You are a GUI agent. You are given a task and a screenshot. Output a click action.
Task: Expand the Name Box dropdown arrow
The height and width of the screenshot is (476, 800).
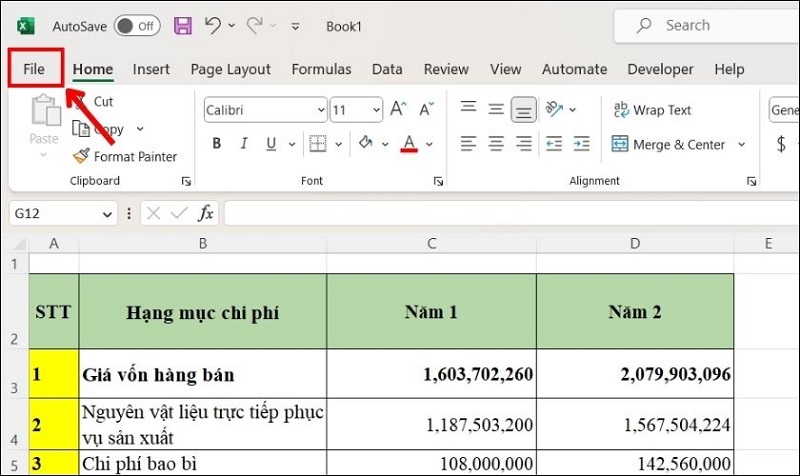click(108, 214)
